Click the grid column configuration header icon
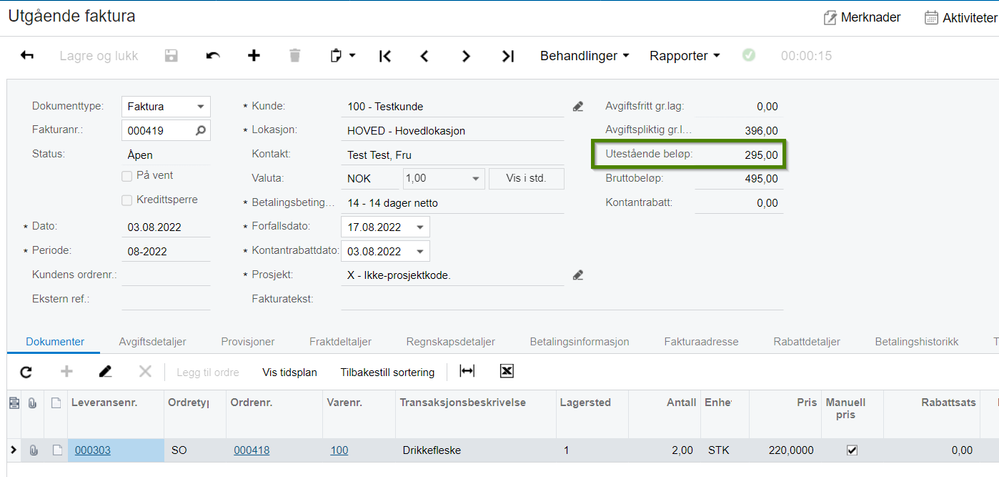The image size is (999, 477). point(14,402)
